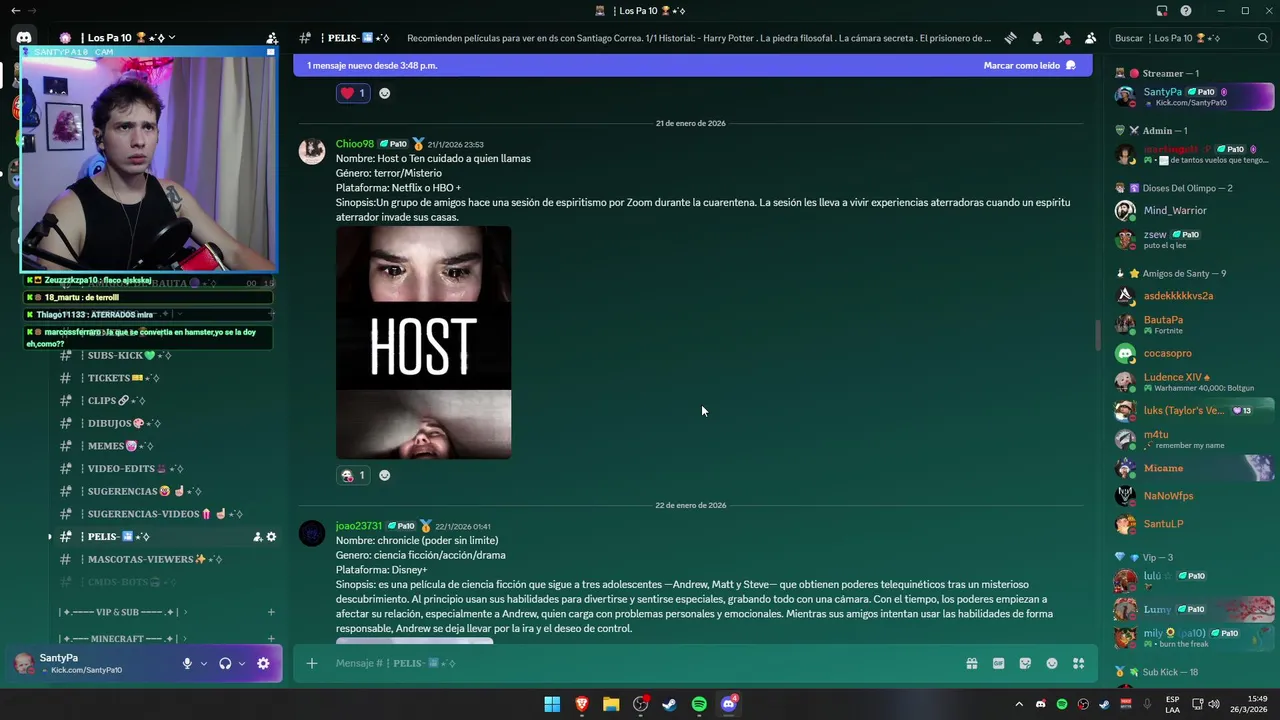Open Windows Start button
The height and width of the screenshot is (720, 1280).
point(552,704)
